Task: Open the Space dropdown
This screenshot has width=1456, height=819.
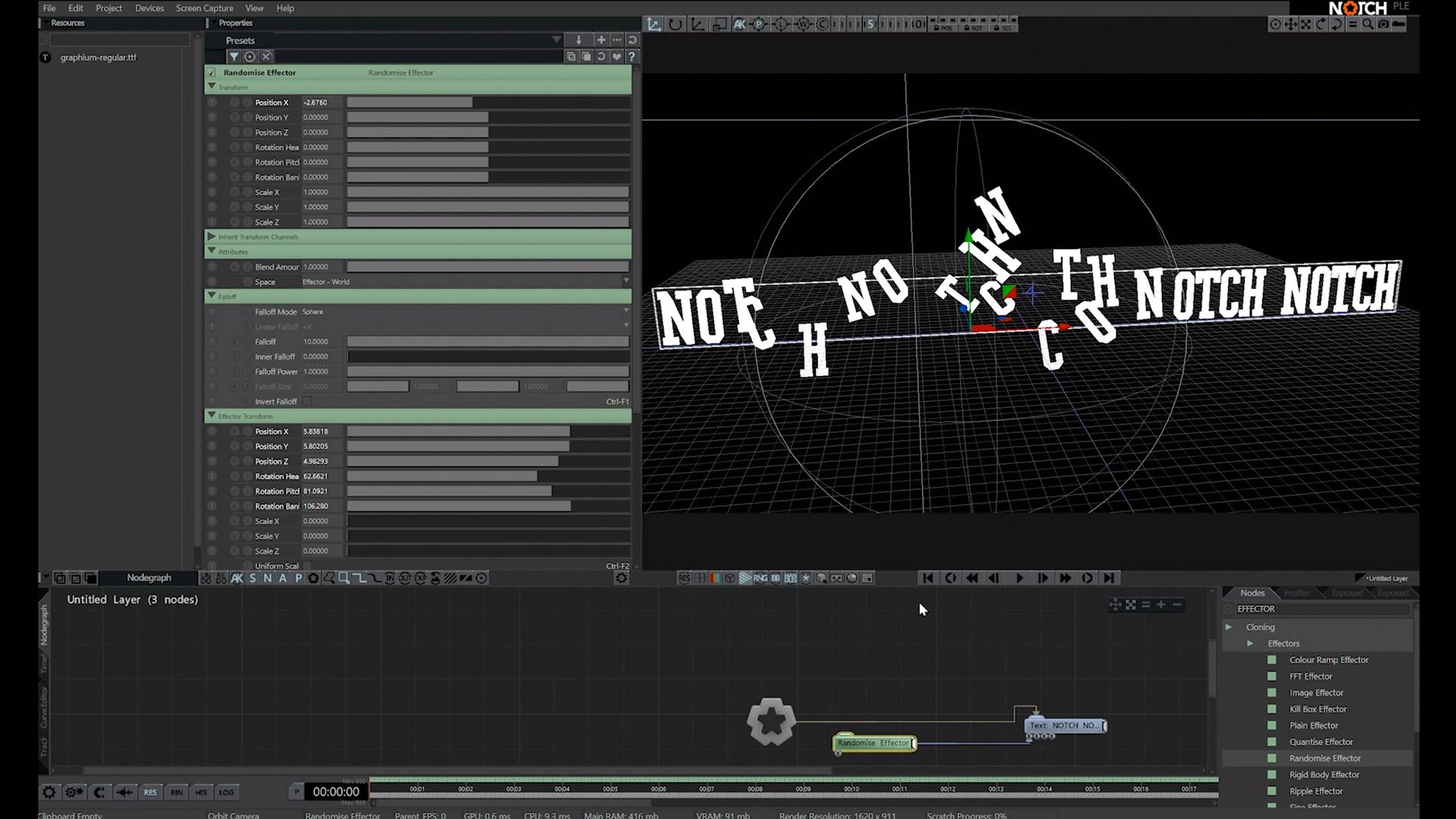Action: click(x=466, y=281)
